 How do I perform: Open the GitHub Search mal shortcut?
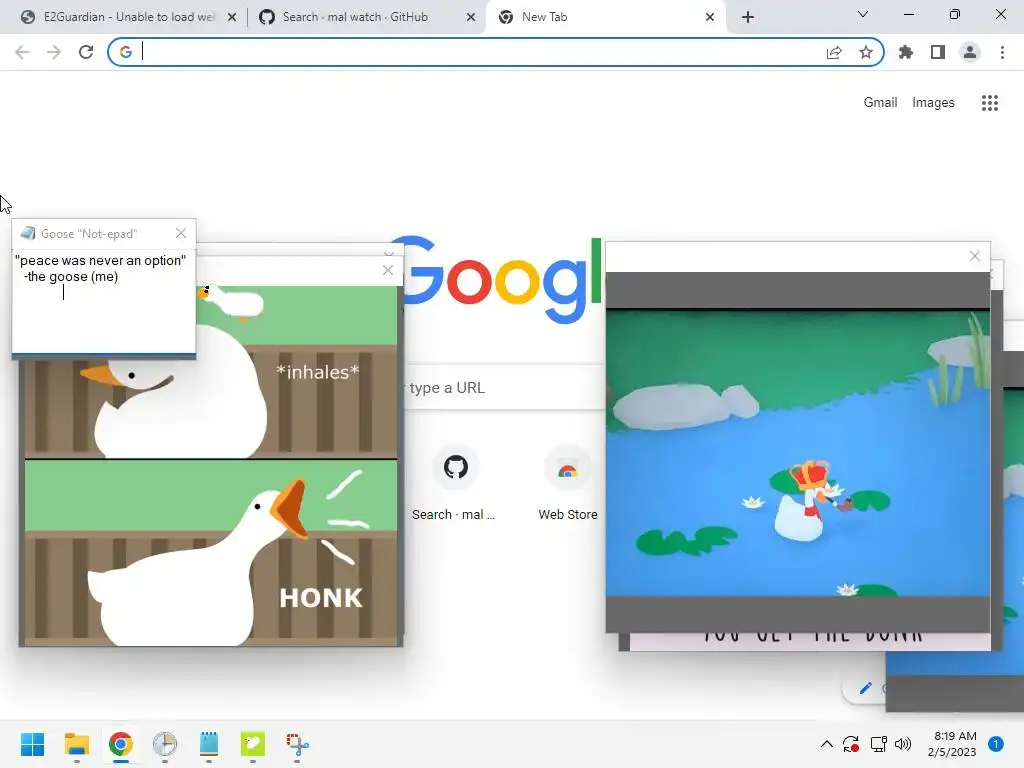pos(455,483)
